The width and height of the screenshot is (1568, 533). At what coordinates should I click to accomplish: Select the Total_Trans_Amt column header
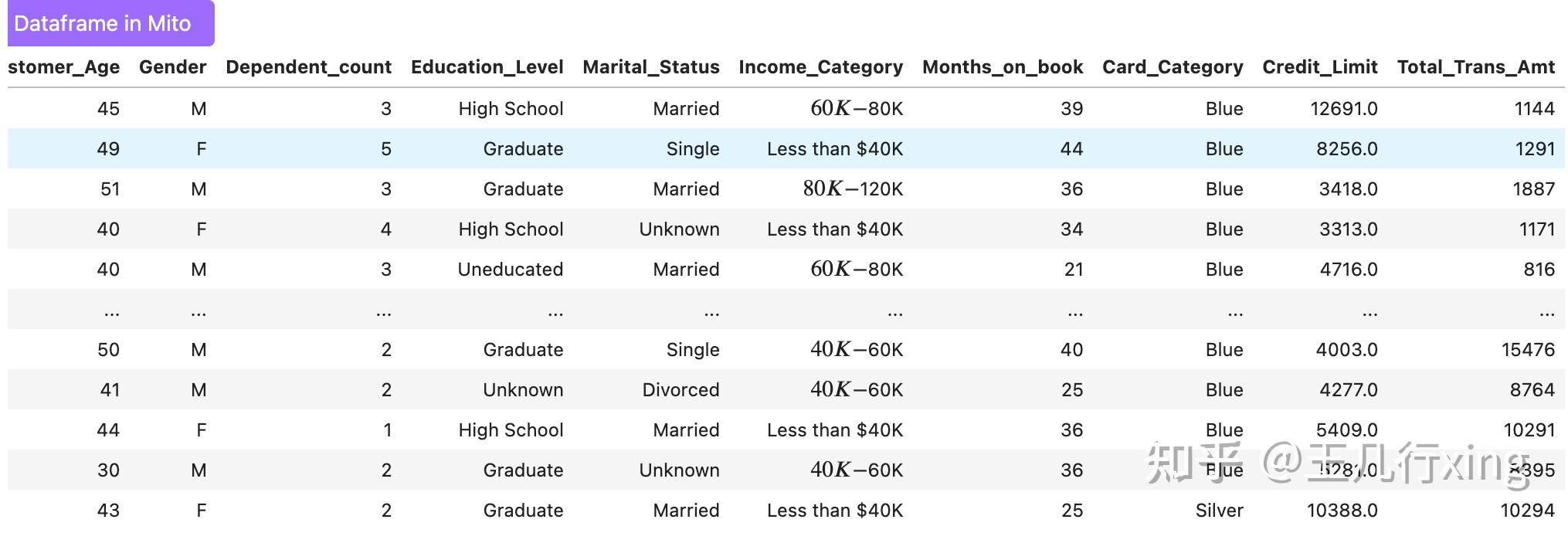click(x=1475, y=67)
